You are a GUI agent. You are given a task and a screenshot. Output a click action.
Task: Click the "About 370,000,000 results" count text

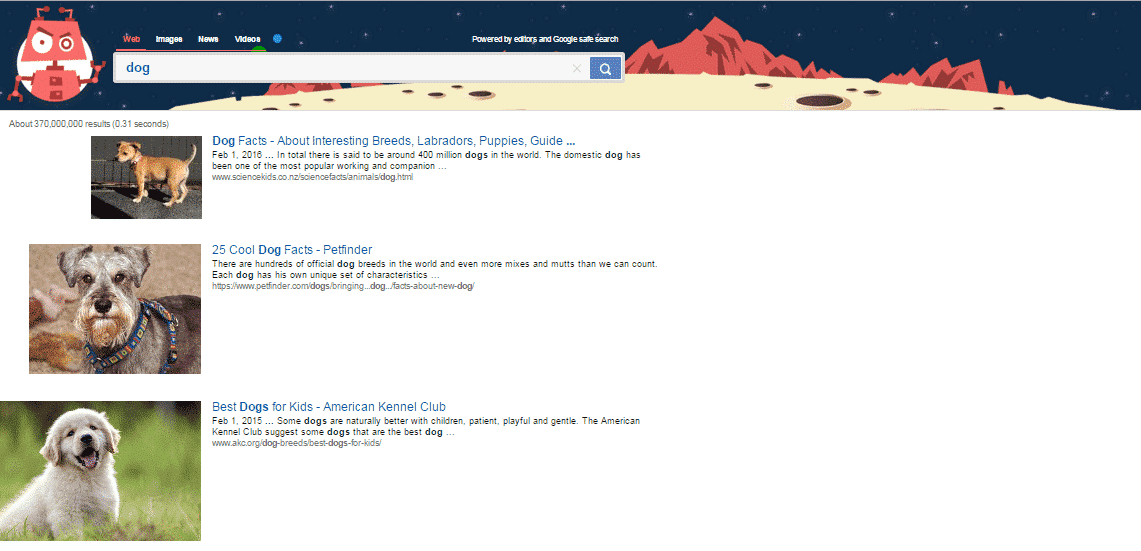[88, 124]
